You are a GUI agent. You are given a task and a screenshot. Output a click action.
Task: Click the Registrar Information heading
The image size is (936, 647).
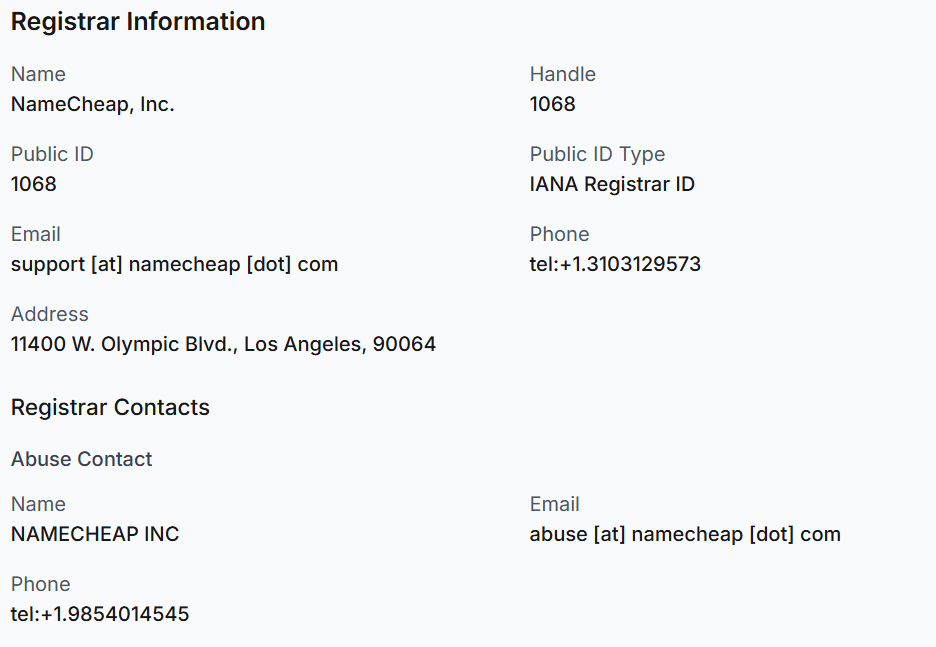[x=138, y=22]
